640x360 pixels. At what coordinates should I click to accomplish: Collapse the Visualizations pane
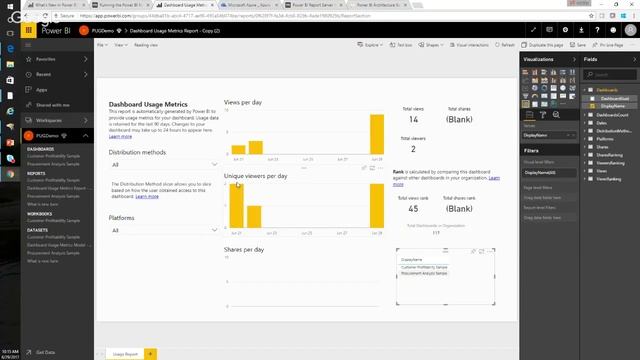pyautogui.click(x=574, y=60)
